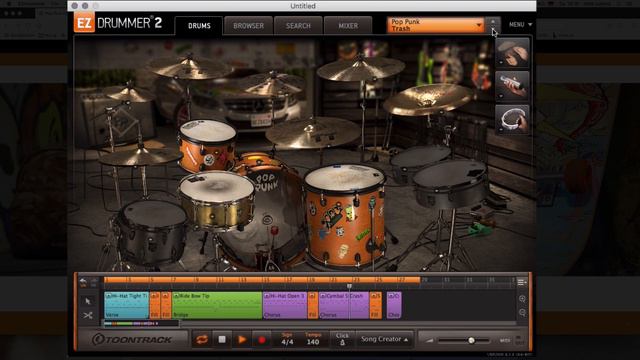This screenshot has width=640, height=360.
Task: Select the first orange Fill block
Action: click(155, 305)
